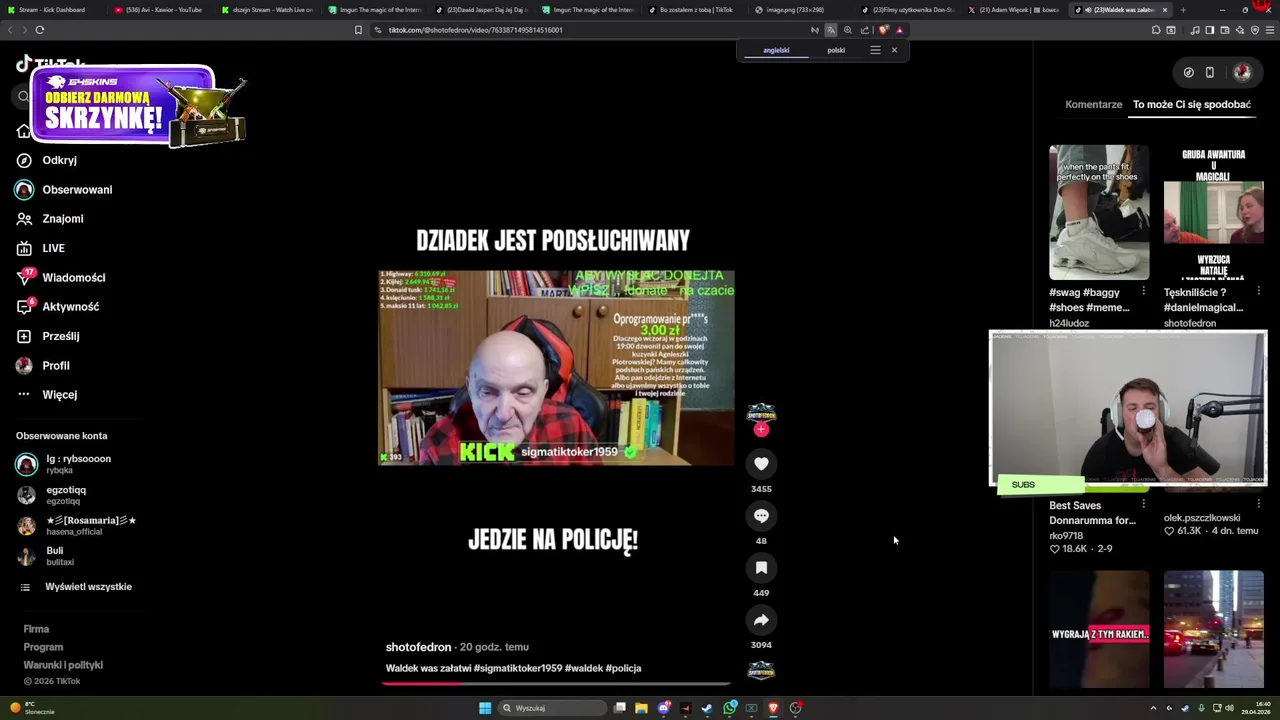This screenshot has height=720, width=1280.
Task: Open browser extensions puzzle icon
Action: point(1156,30)
